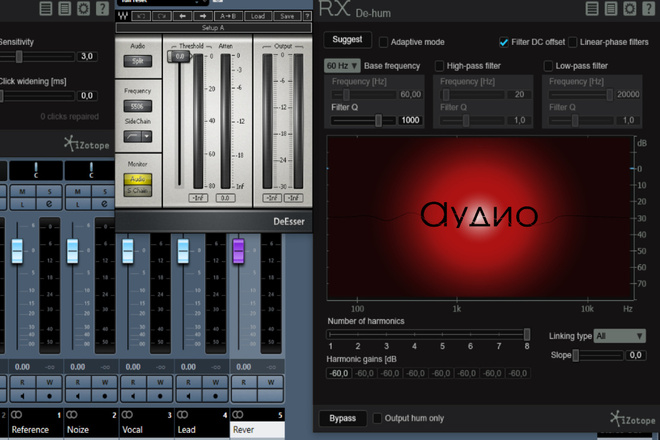Open De-hum history list icon, leftmost
This screenshot has width=660, height=440.
(592, 8)
